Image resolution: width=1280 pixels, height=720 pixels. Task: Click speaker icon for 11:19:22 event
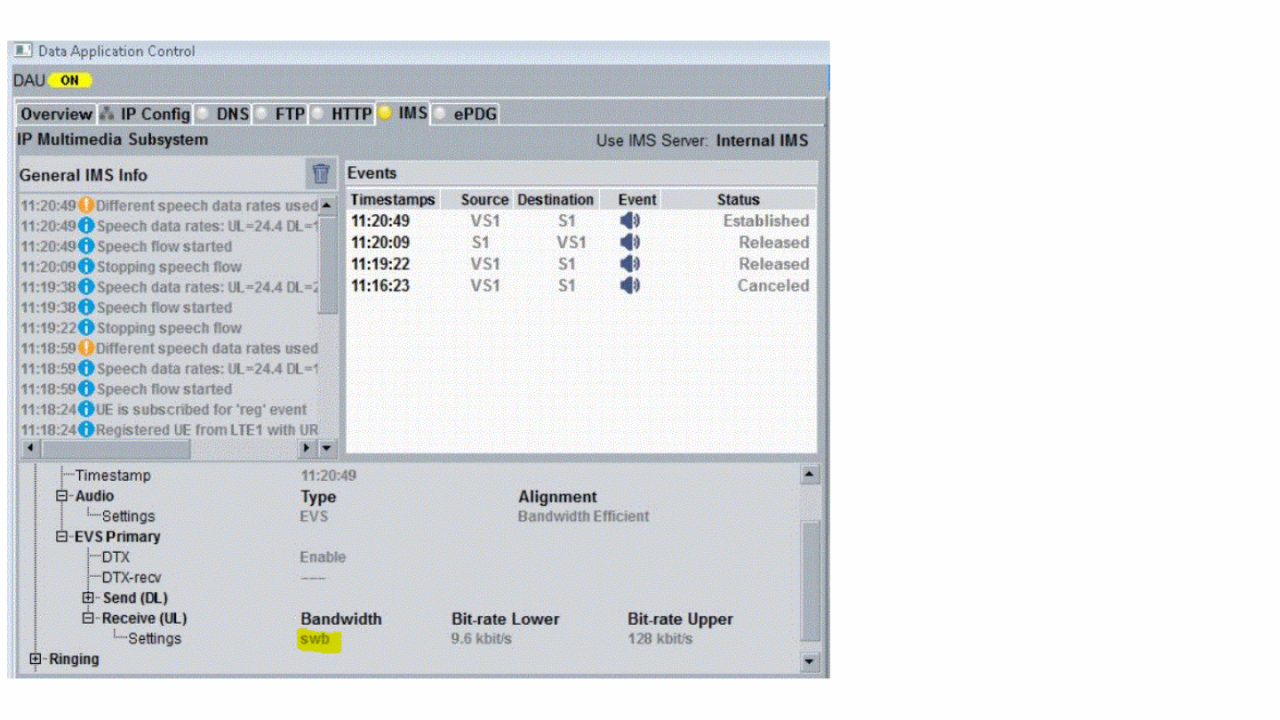pyautogui.click(x=629, y=264)
